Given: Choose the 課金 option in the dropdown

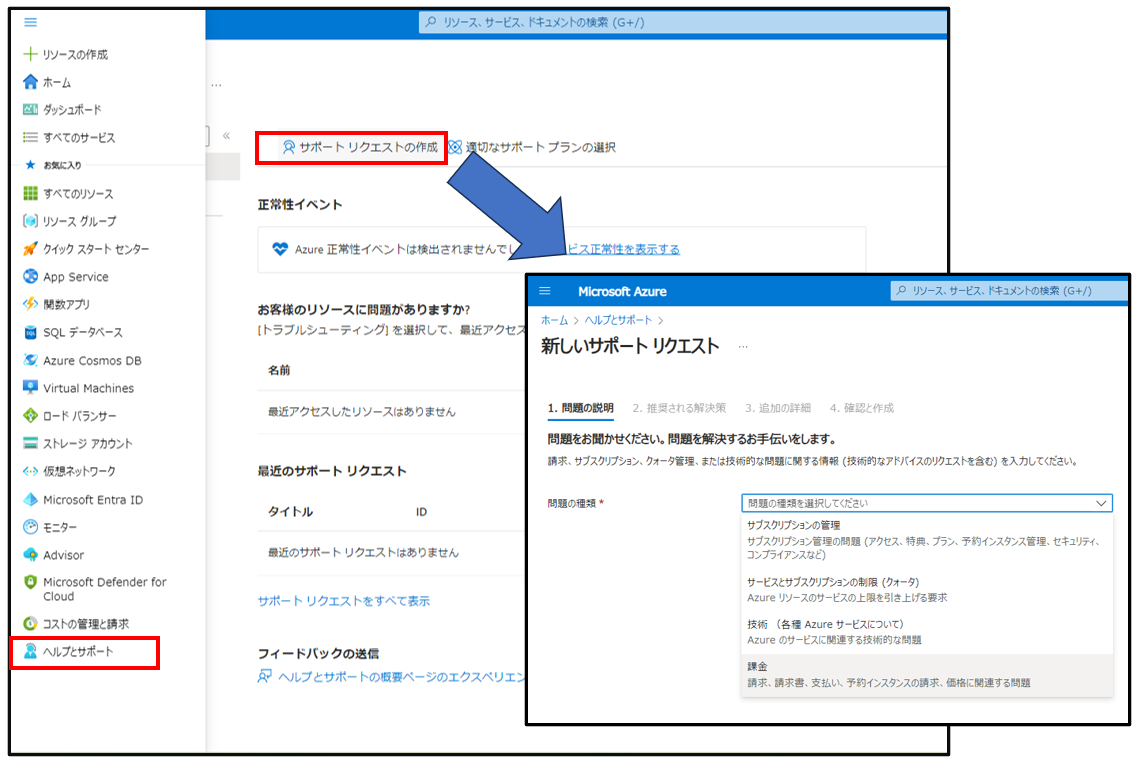Looking at the screenshot, I should pyautogui.click(x=755, y=665).
